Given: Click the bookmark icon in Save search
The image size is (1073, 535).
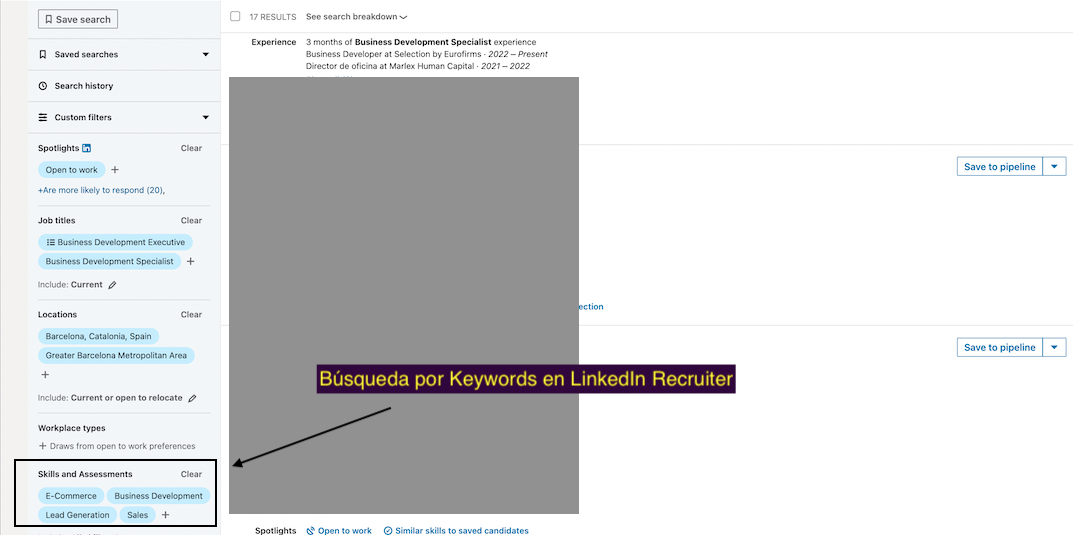Looking at the screenshot, I should pyautogui.click(x=49, y=19).
